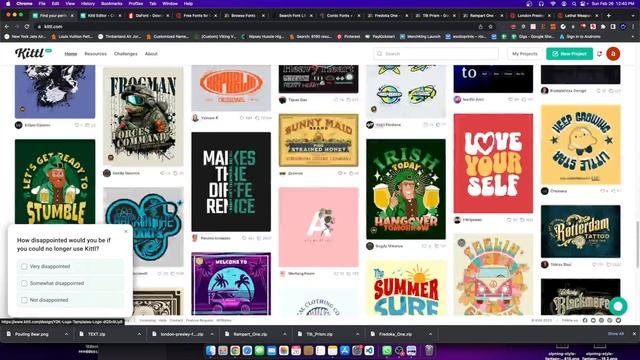The width and height of the screenshot is (640, 360).
Task: Open the red user avatar menu
Action: click(x=613, y=53)
